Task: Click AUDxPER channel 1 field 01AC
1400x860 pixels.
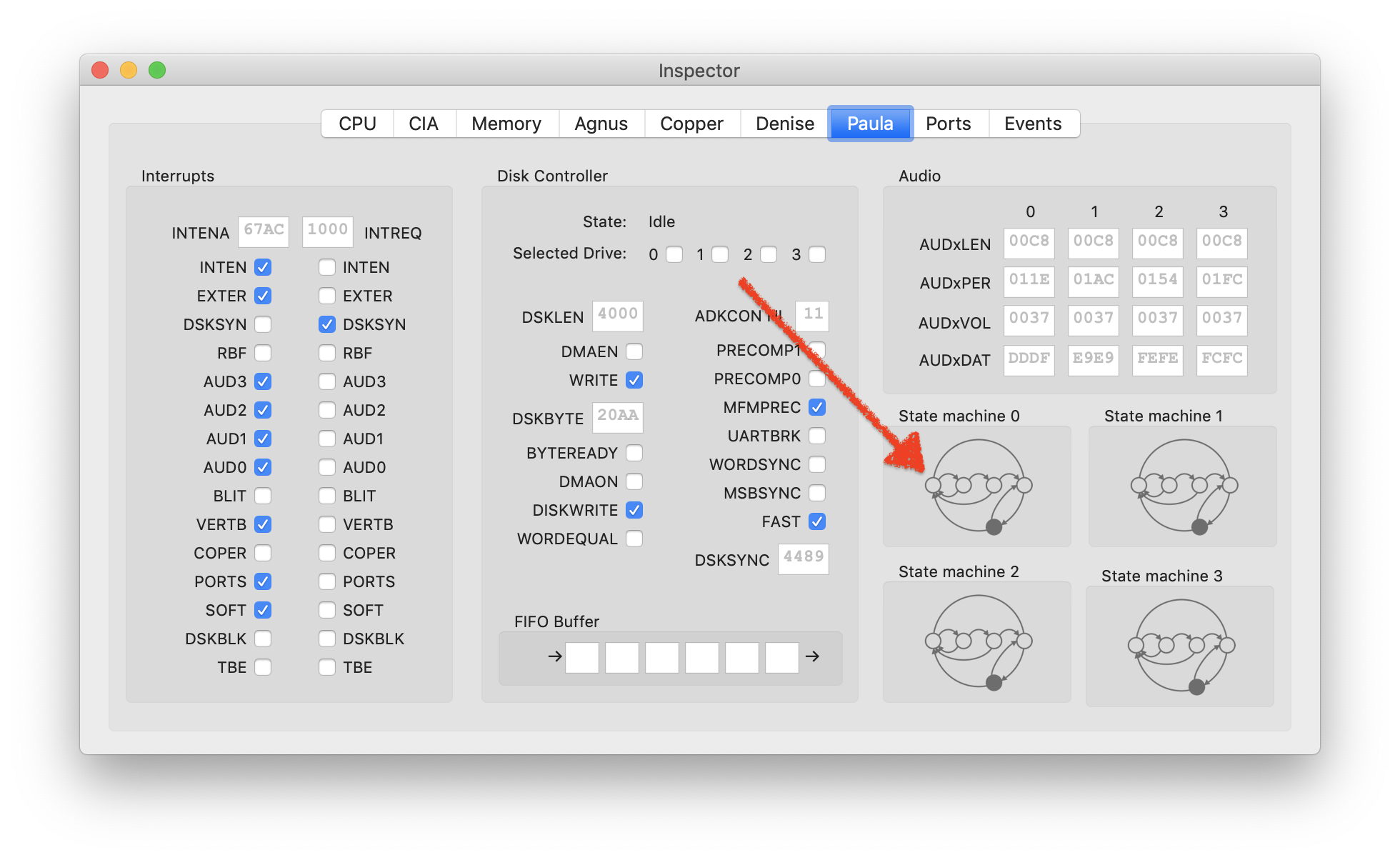Action: click(1094, 281)
